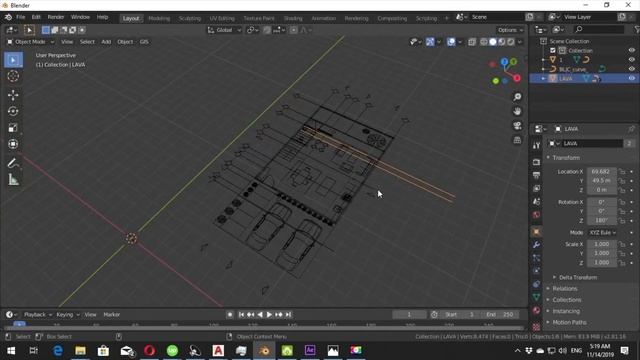Toggle X-ray view icon
Viewport: 640px width, 360px height.
click(472, 42)
